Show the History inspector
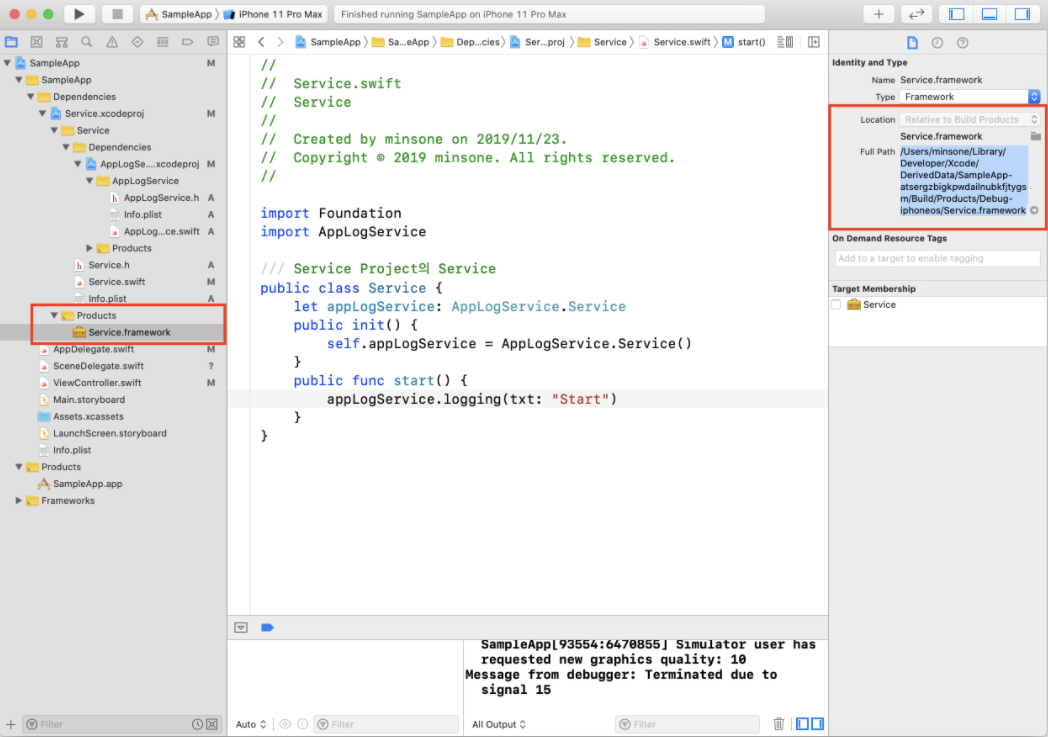1048x737 pixels. coord(938,43)
